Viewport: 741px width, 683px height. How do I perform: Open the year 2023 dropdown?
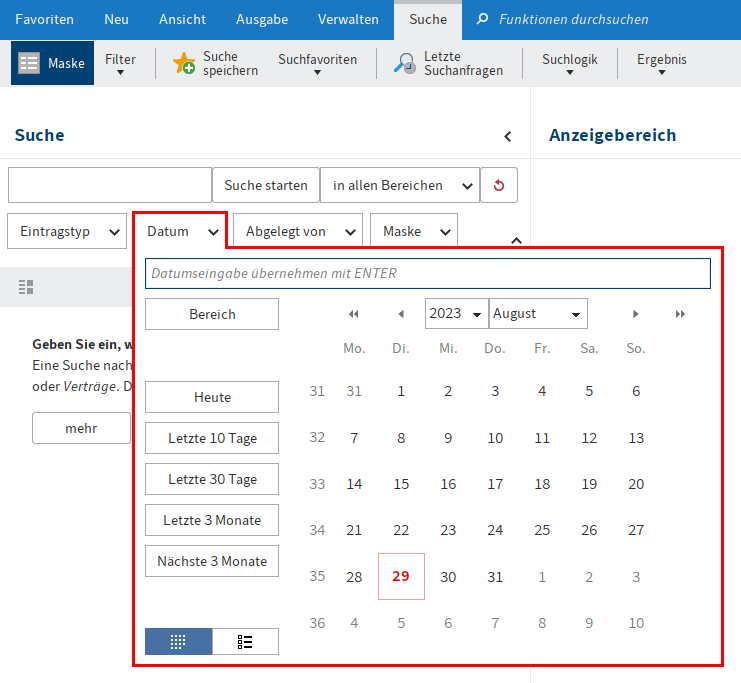point(456,314)
